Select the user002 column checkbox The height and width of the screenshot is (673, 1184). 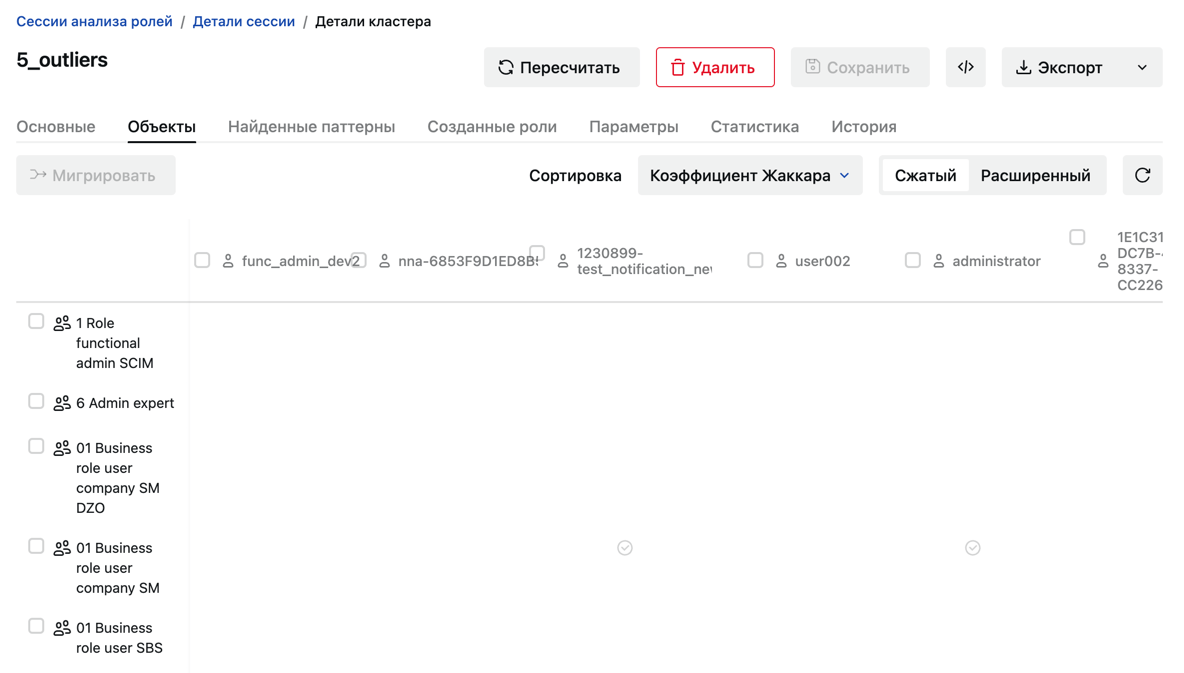(755, 261)
